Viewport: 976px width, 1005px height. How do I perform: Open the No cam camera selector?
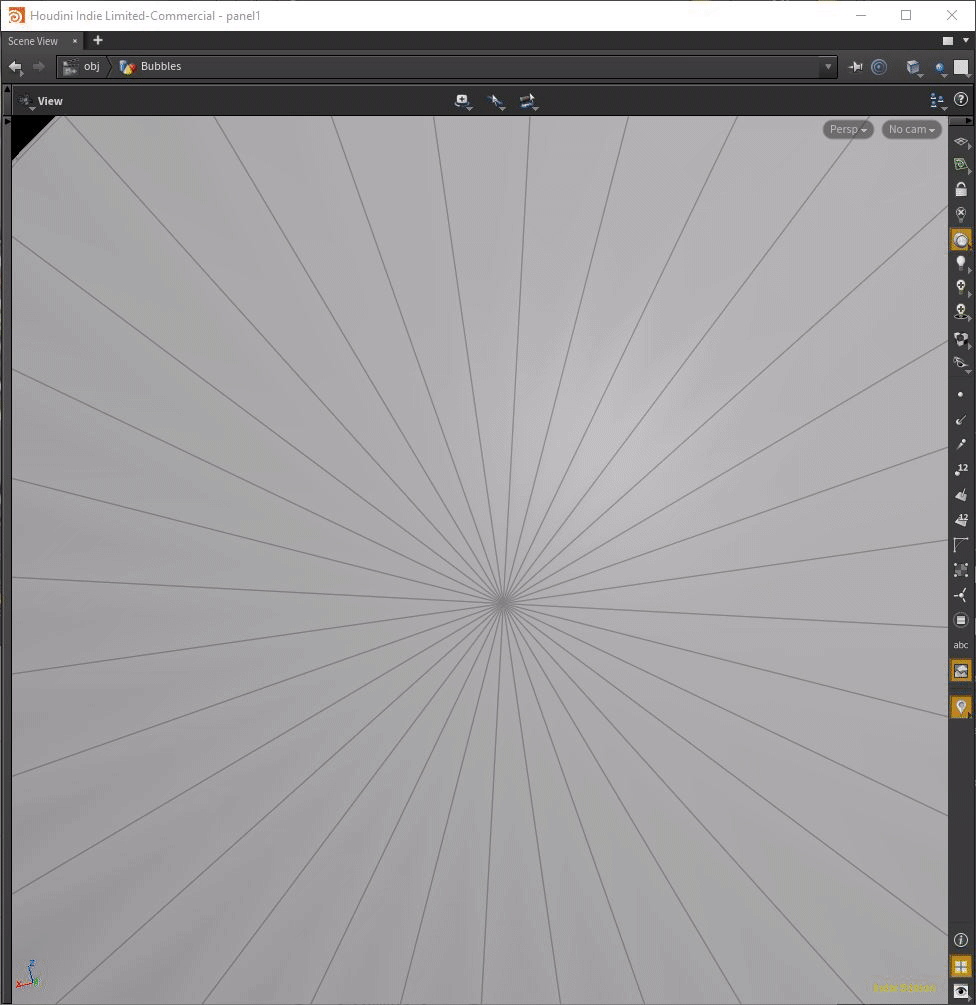[910, 129]
